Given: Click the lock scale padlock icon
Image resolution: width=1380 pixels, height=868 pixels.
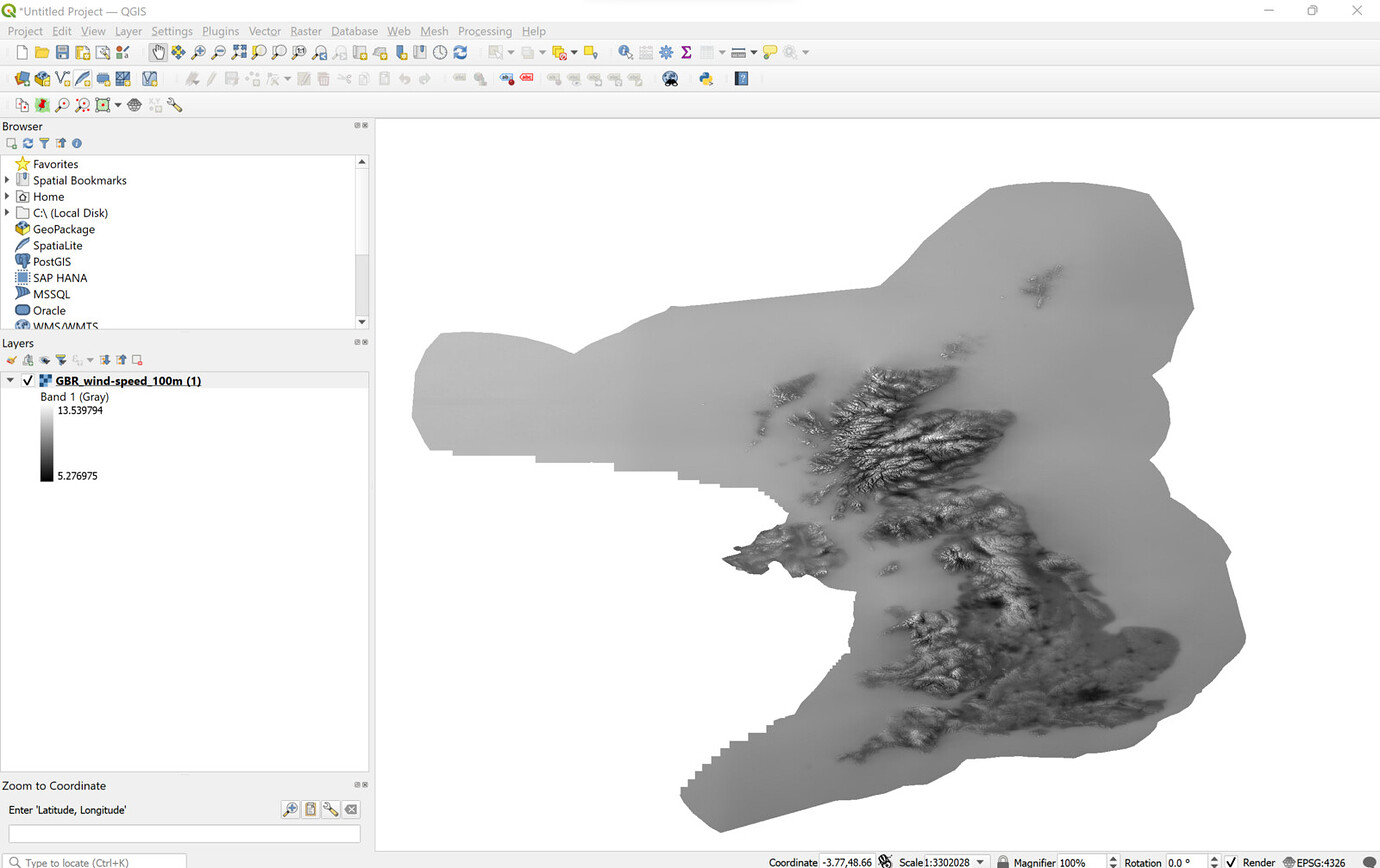Looking at the screenshot, I should point(1003,861).
